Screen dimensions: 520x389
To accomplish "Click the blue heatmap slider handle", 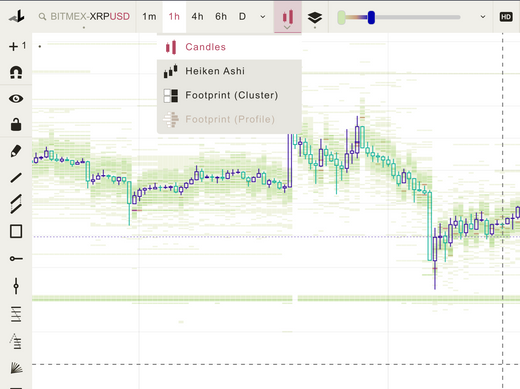I will click(x=371, y=17).
